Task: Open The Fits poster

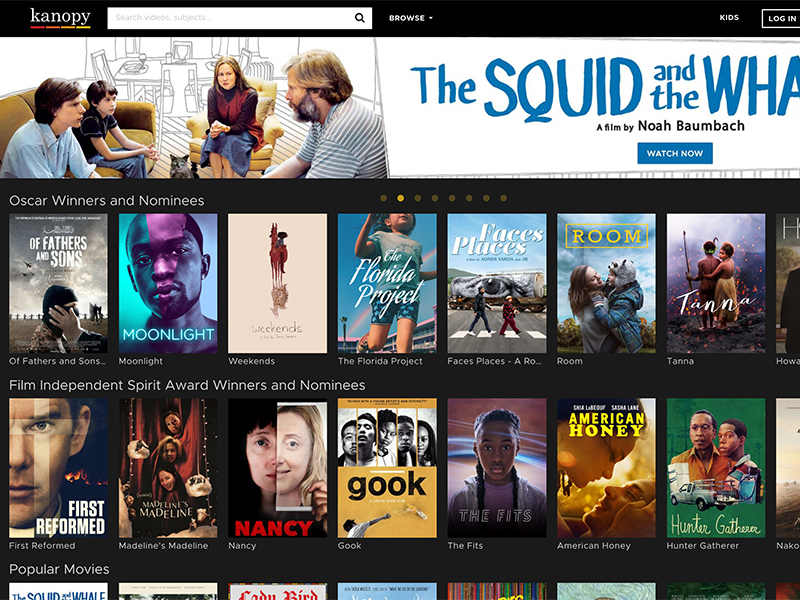Action: point(497,468)
